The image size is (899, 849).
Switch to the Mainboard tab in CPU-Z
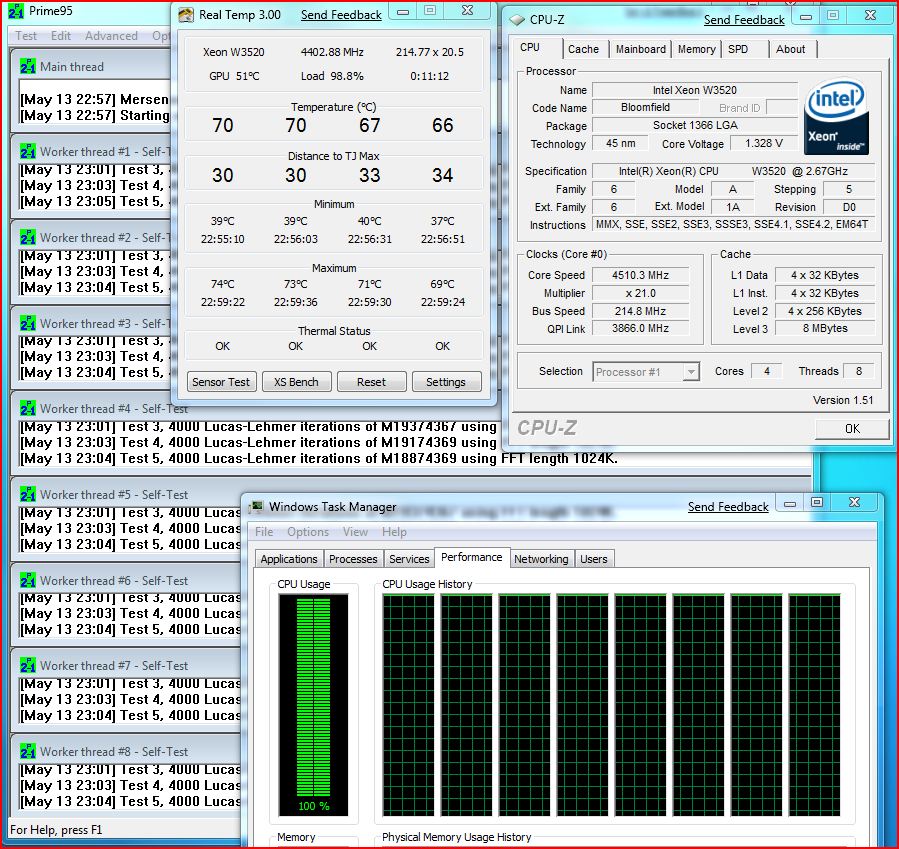[x=640, y=49]
